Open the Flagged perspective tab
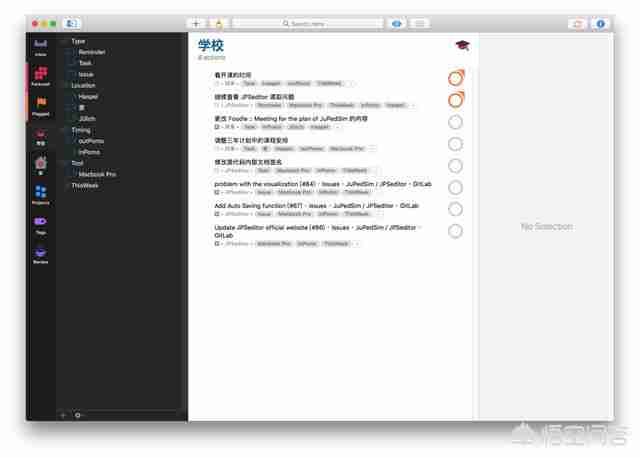Viewport: 640px width, 458px height. [x=40, y=107]
